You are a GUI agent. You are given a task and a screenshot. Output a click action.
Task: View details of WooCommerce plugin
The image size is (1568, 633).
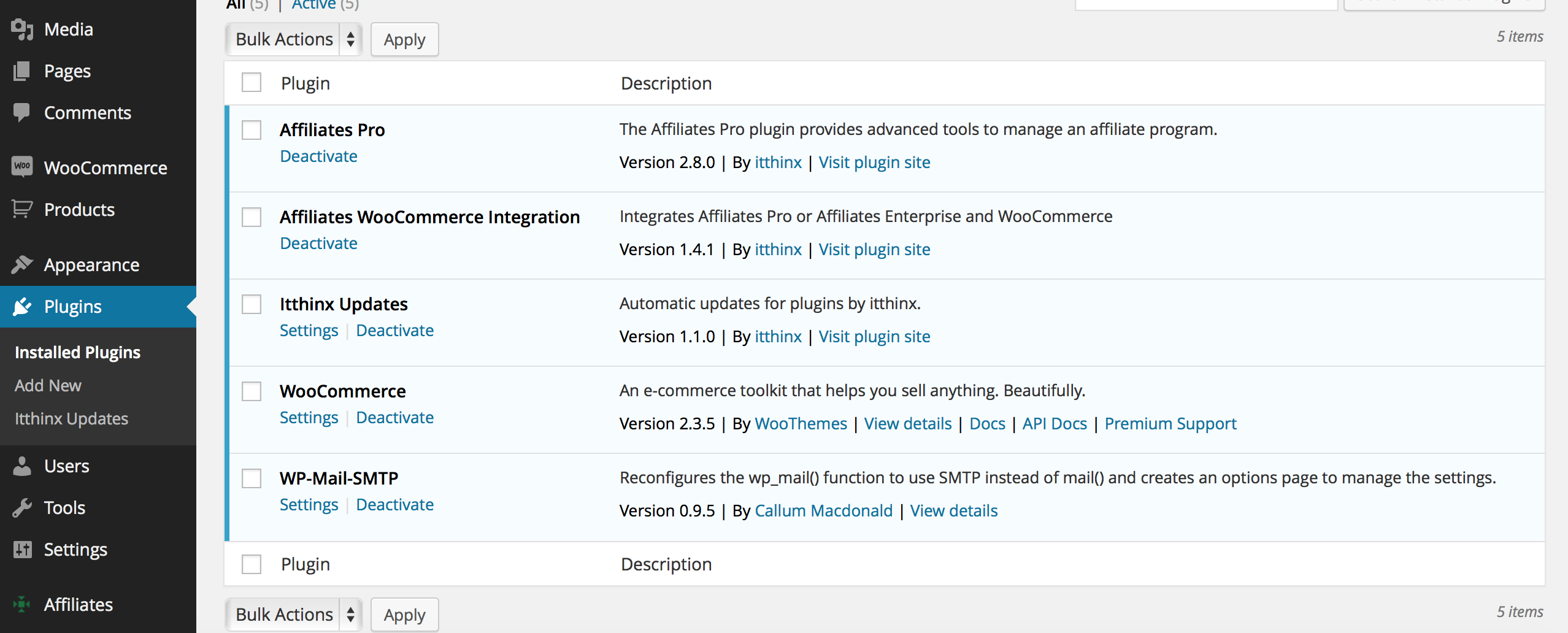pos(908,424)
